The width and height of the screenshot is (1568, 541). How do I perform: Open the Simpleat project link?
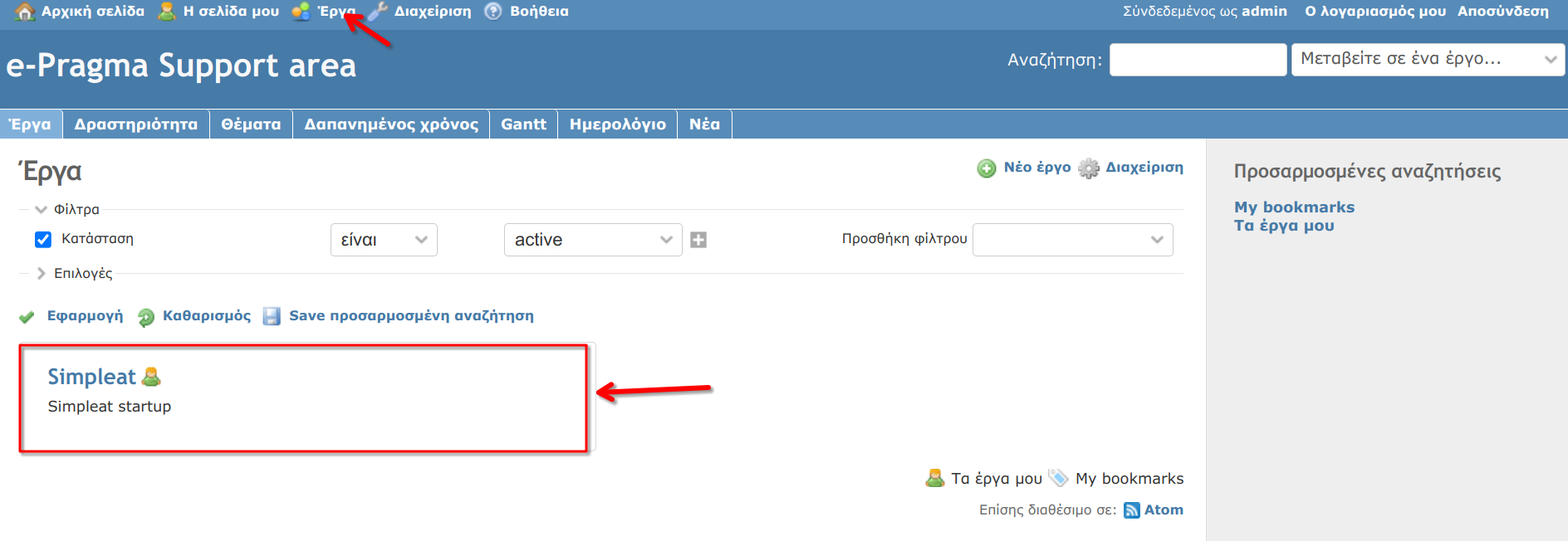pos(91,377)
